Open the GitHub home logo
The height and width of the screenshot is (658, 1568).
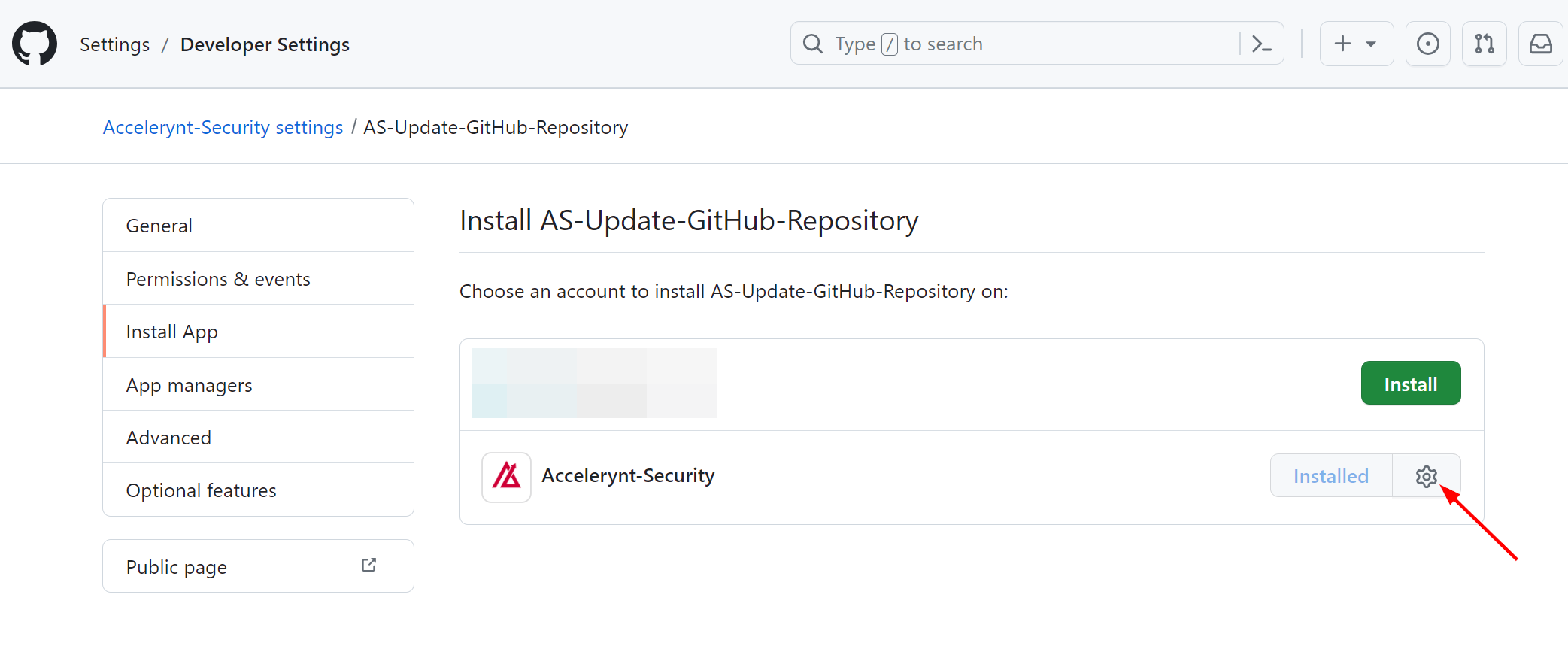point(35,44)
